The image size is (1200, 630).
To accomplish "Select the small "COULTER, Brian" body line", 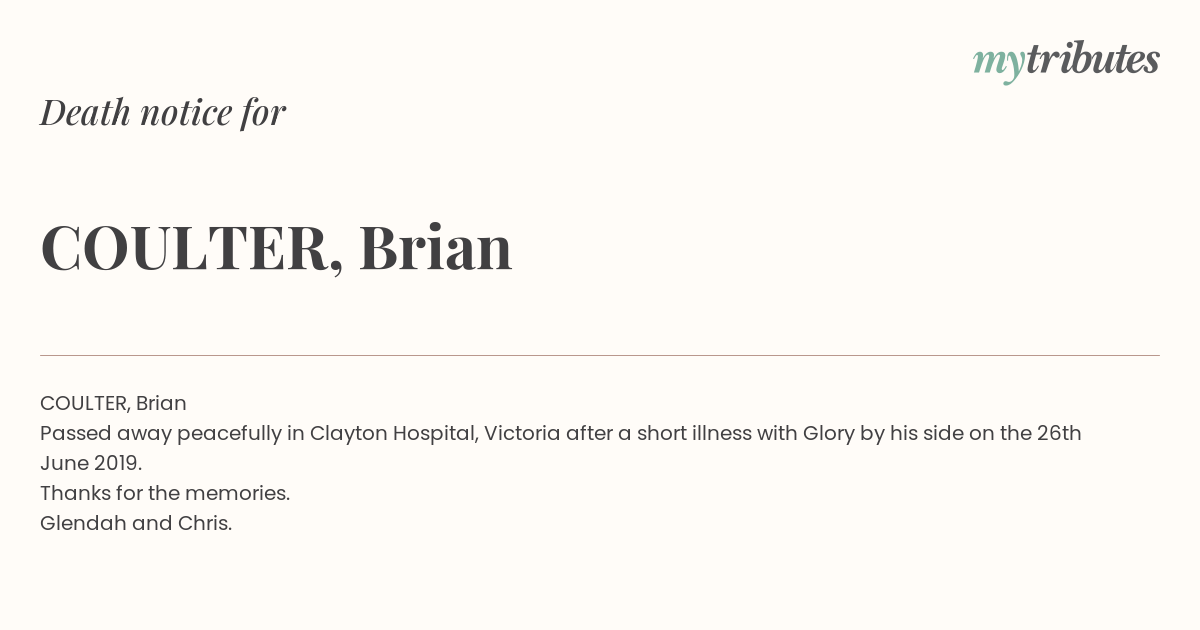I will point(113,403).
